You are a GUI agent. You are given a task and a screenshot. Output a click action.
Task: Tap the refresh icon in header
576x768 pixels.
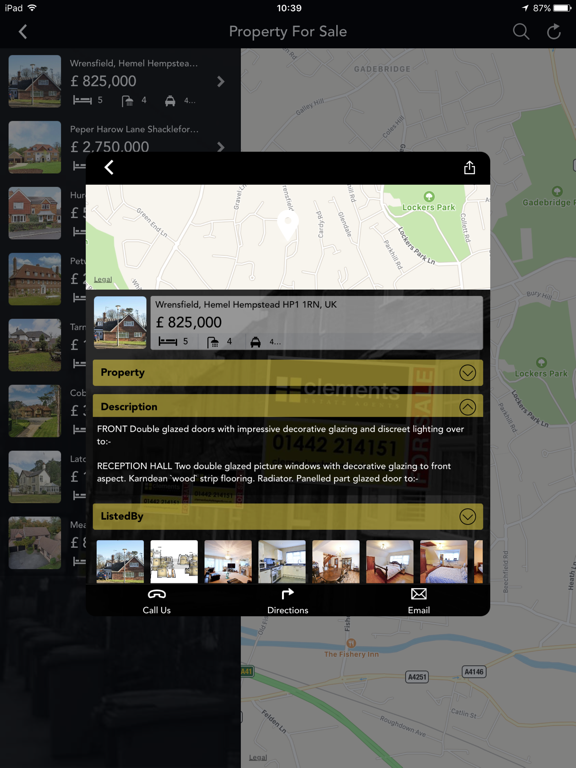[554, 32]
